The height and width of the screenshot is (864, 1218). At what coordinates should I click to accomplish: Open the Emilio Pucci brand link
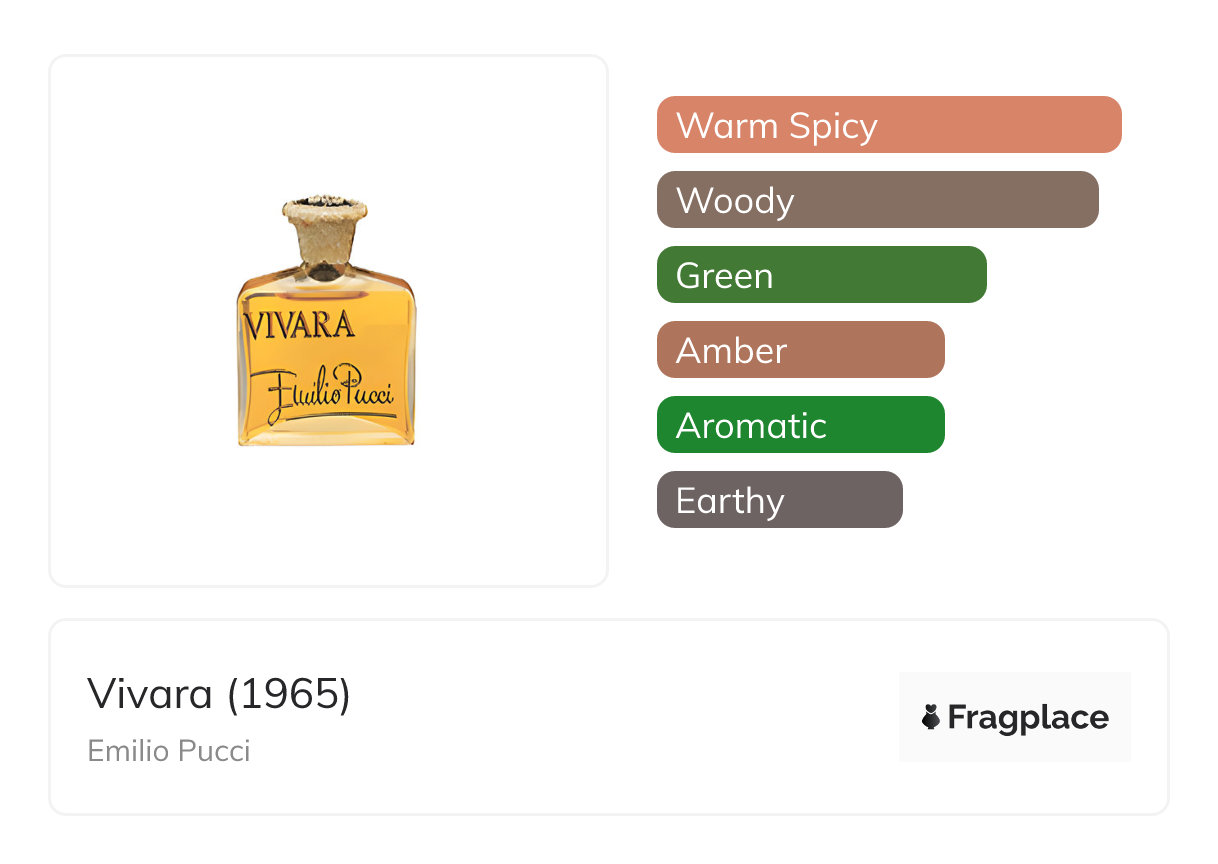(x=169, y=750)
